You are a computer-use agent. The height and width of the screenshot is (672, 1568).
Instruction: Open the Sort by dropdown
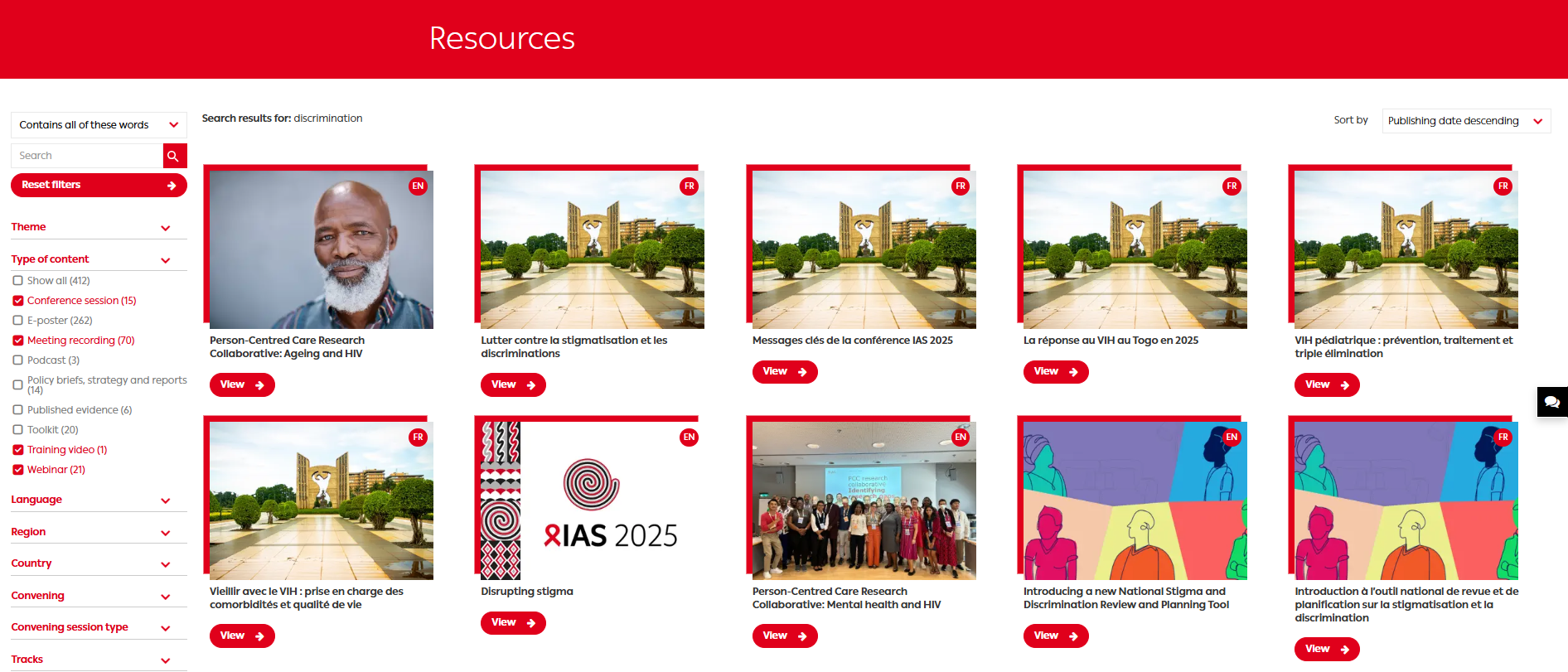point(1465,121)
